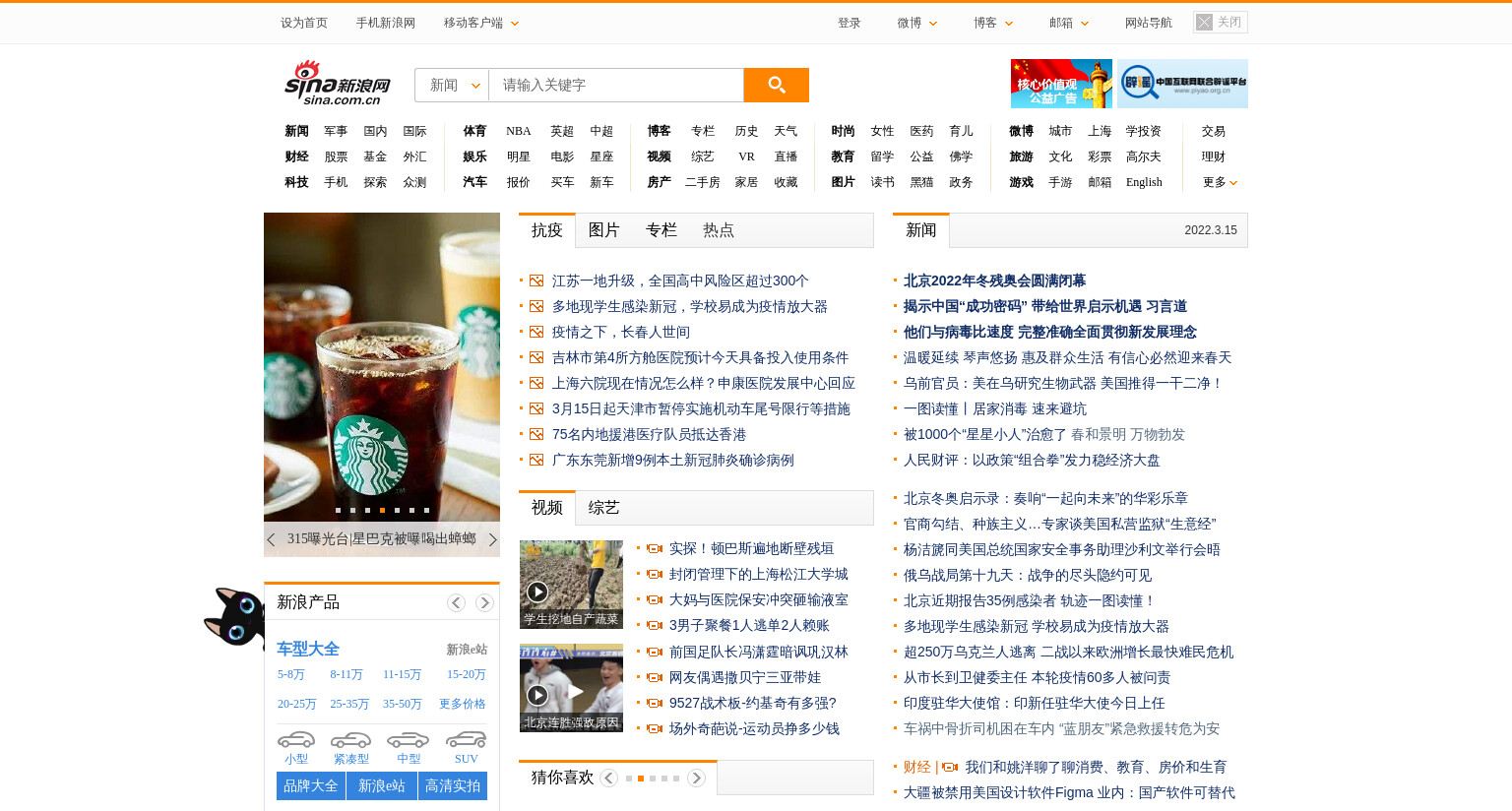The image size is (1512, 811).
Task: Click the blue 新浪e站 button
Action: pyautogui.click(x=382, y=786)
